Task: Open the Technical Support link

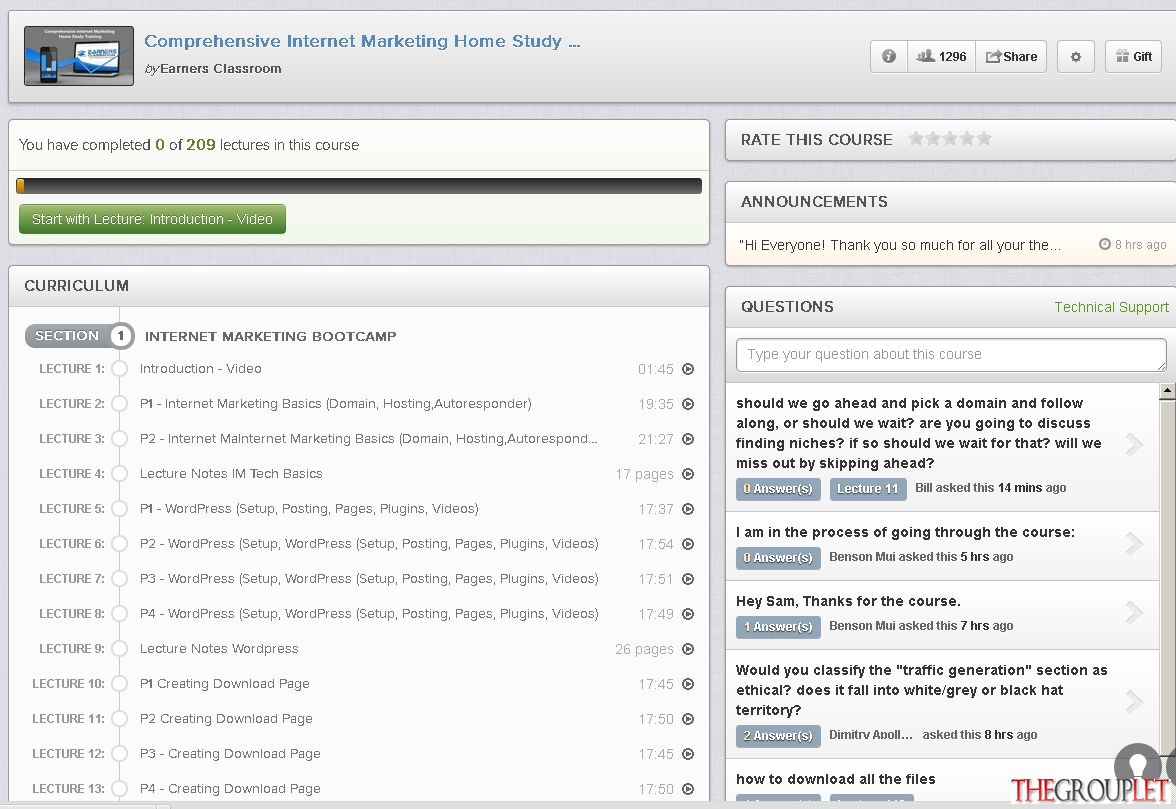Action: pos(1111,307)
